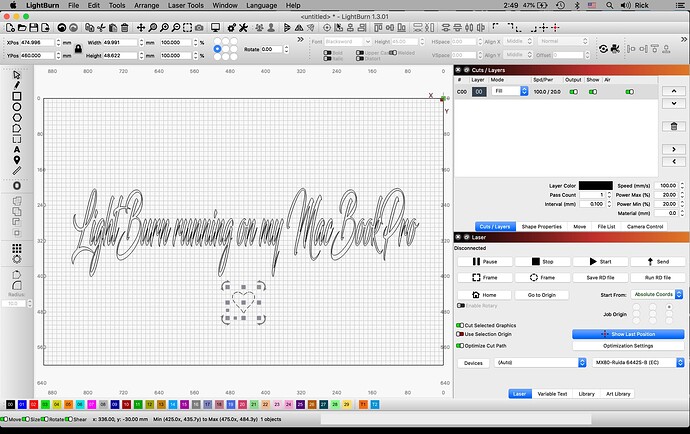690x434 pixels.
Task: Pick the T1 tool layer swatch
Action: pyautogui.click(x=363, y=404)
